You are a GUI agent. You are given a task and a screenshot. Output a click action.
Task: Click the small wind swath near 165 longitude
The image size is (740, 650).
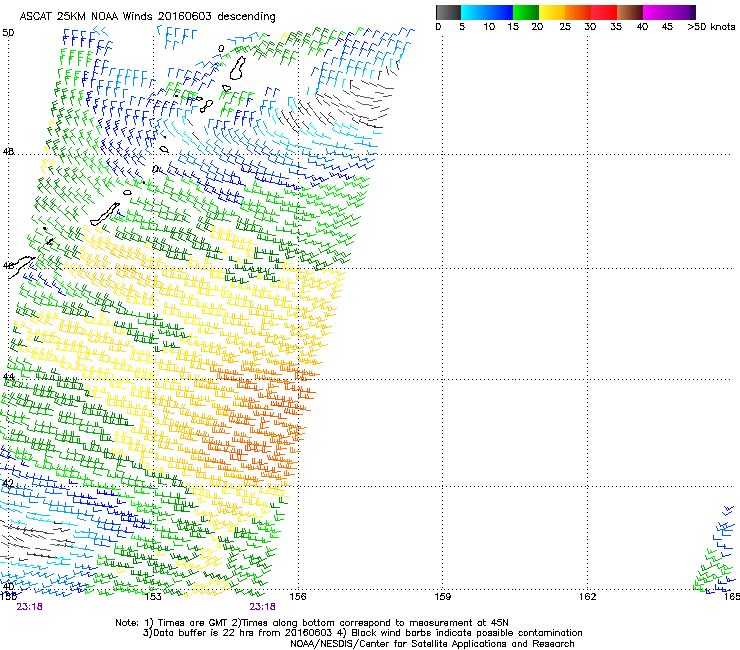pyautogui.click(x=715, y=550)
